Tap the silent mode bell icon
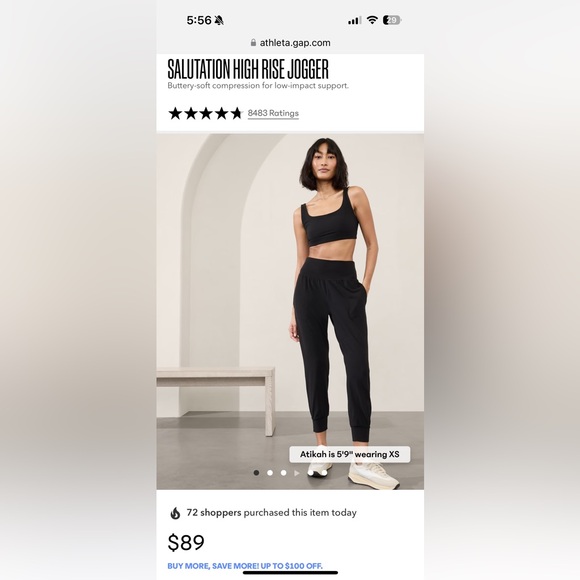This screenshot has width=580, height=580. (x=219, y=20)
